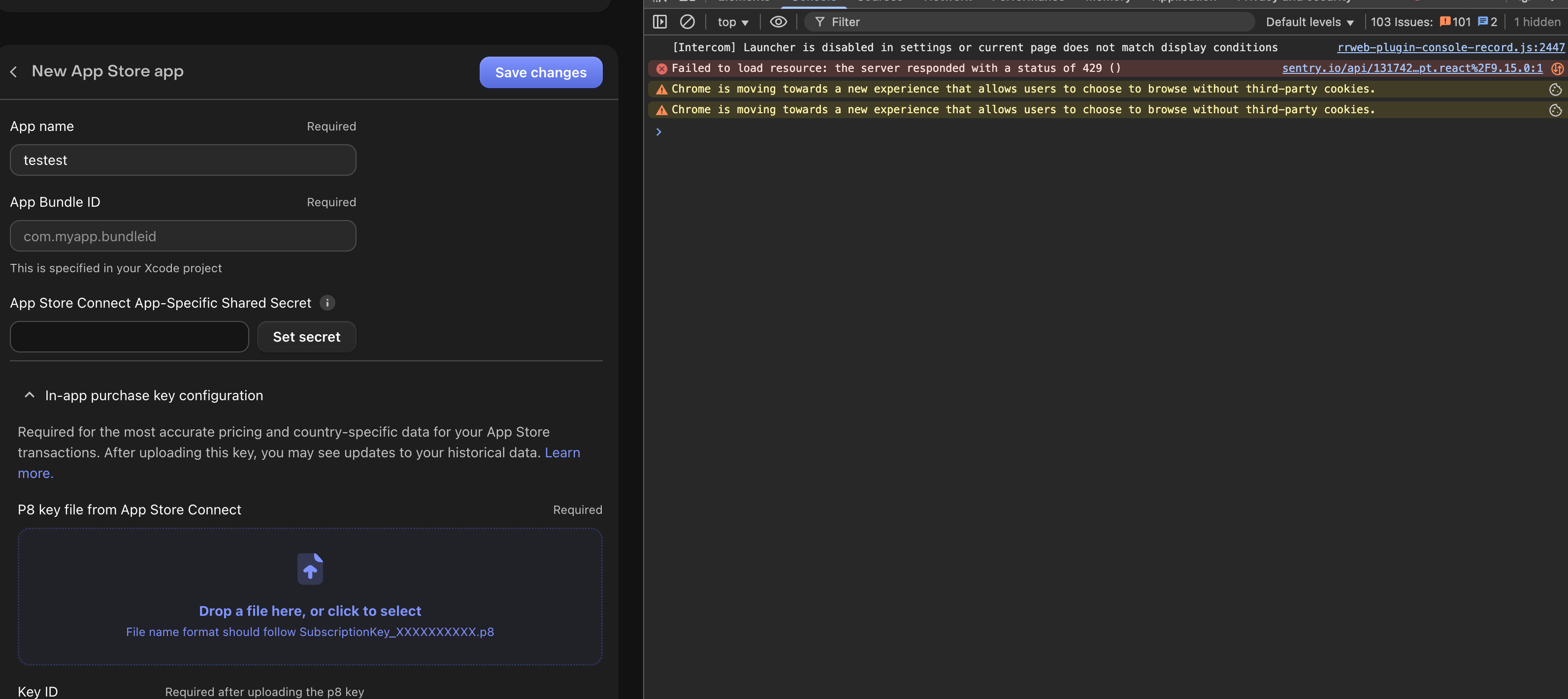1568x699 pixels.
Task: Click warning triangle on second Chrome cookies message
Action: 662,110
